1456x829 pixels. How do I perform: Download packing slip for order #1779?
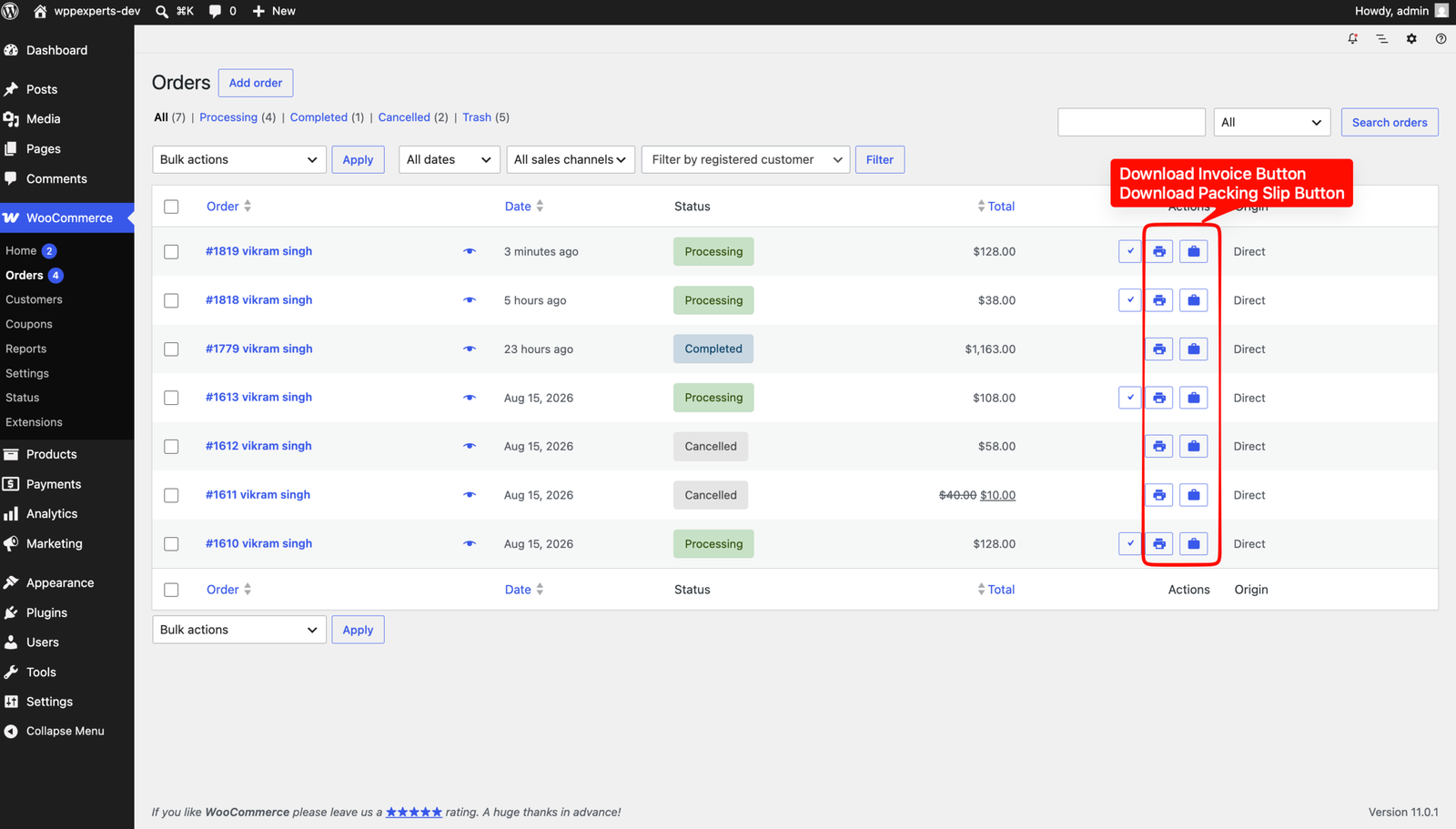point(1193,349)
